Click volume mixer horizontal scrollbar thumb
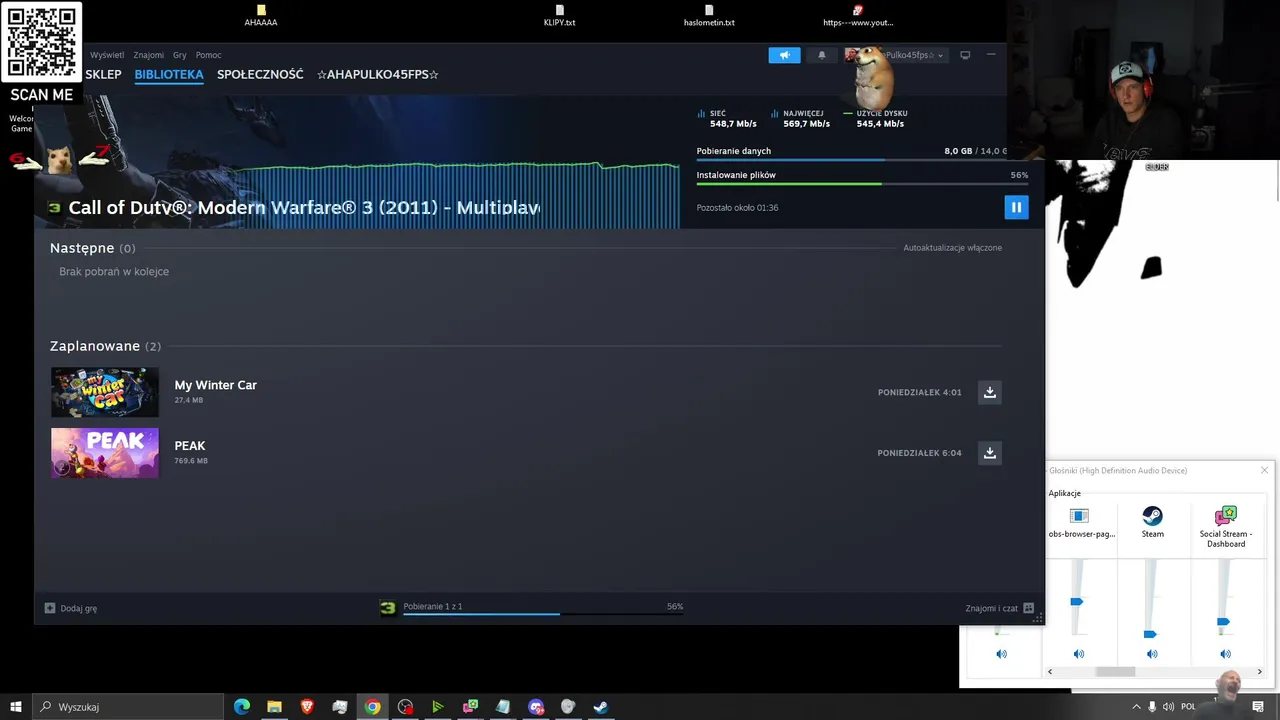1280x720 pixels. (x=1115, y=672)
